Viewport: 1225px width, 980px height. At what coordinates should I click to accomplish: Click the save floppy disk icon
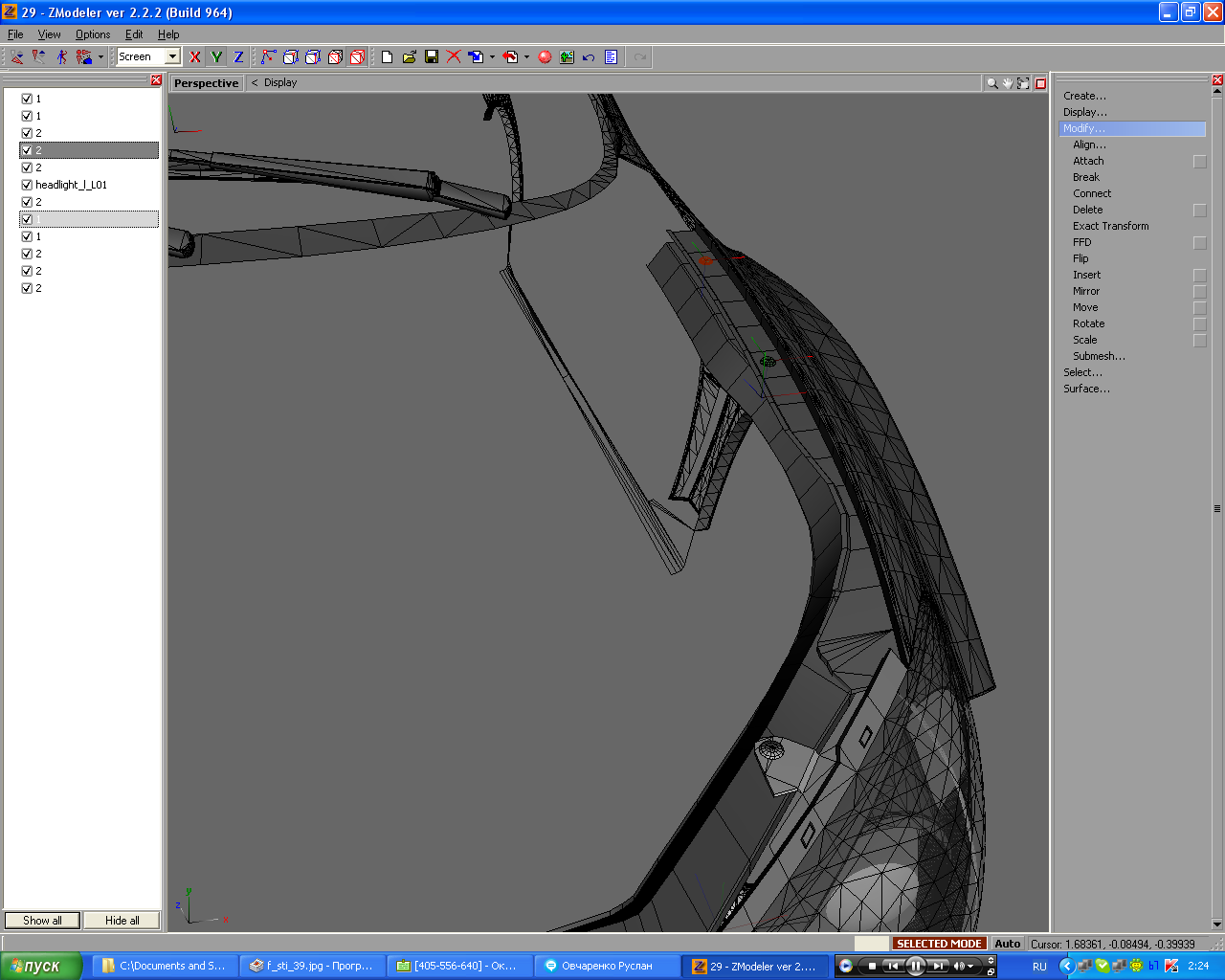tap(432, 57)
